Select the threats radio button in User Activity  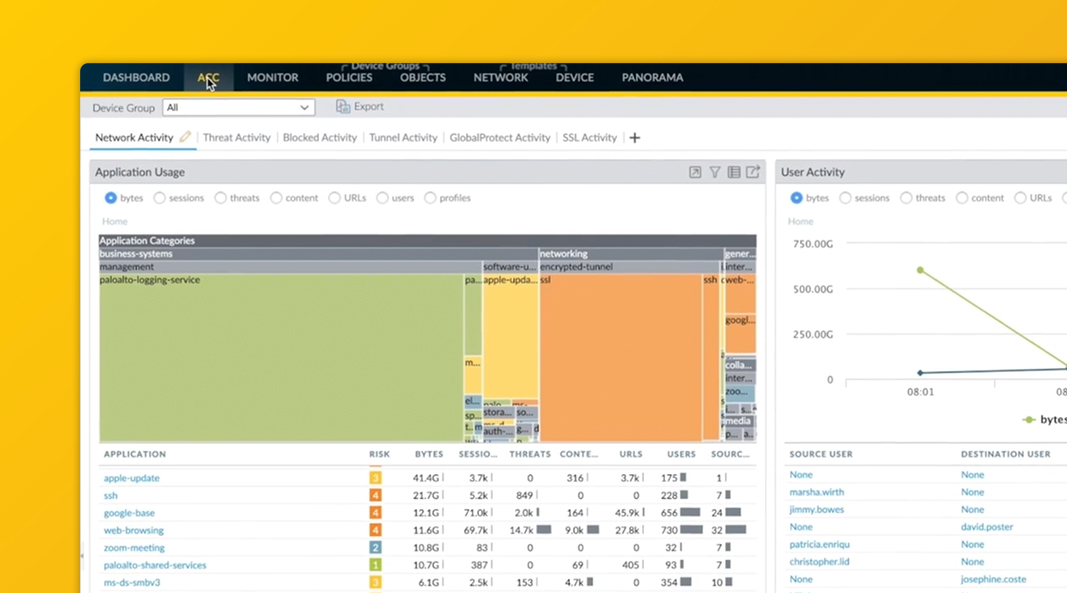pos(906,197)
